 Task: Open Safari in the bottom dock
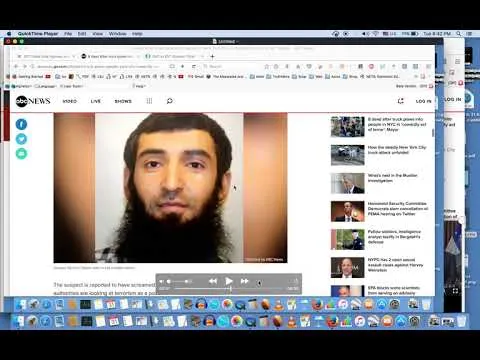click(46, 321)
